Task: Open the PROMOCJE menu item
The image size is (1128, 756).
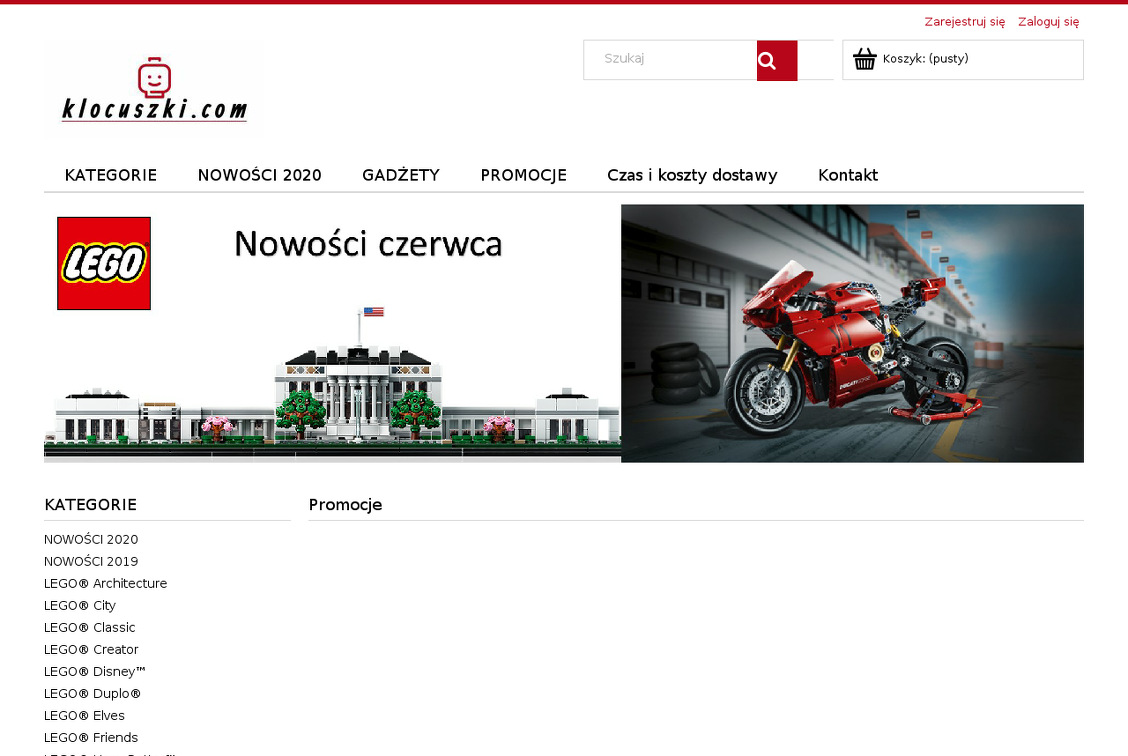Action: 524,175
